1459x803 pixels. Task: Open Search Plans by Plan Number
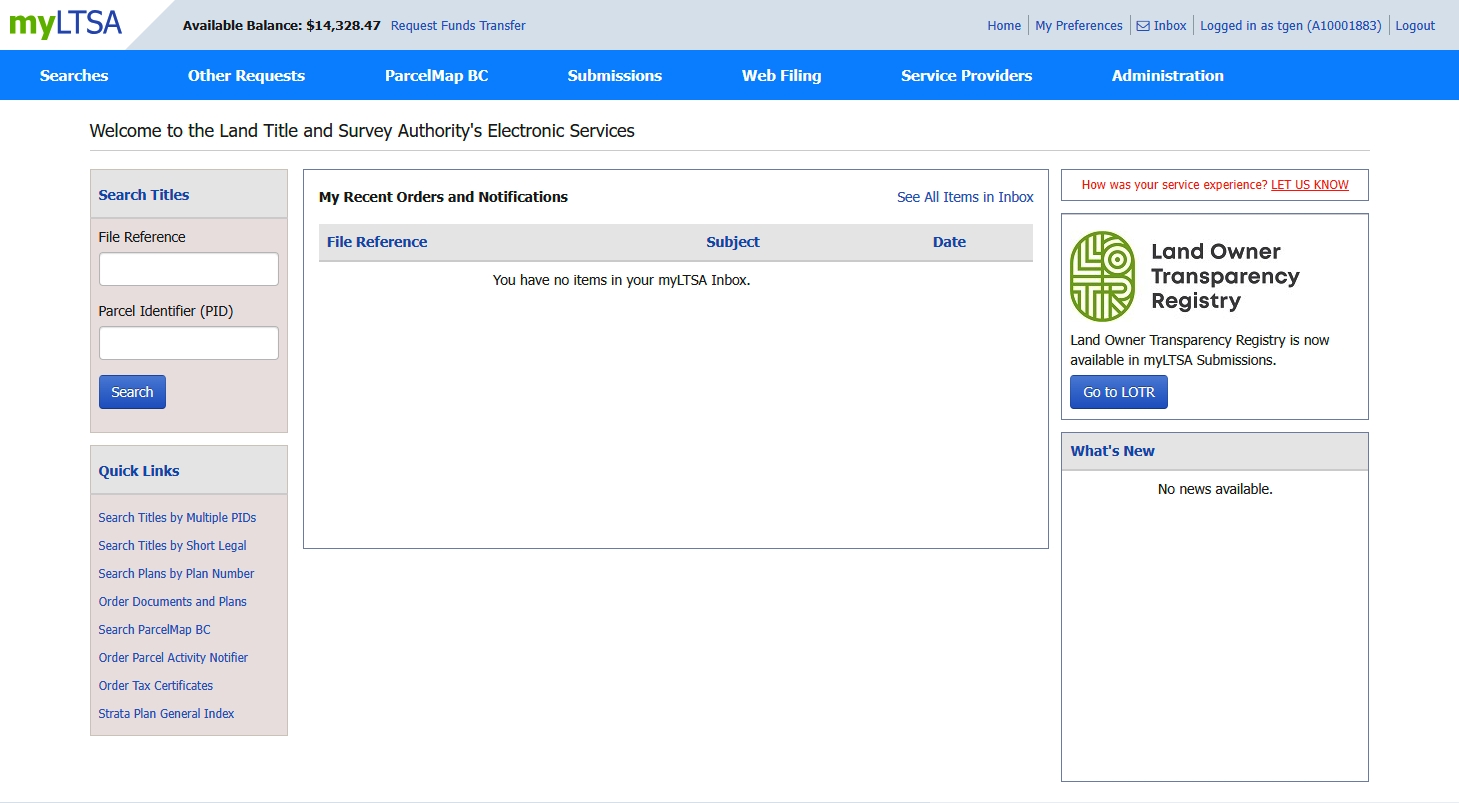click(176, 574)
